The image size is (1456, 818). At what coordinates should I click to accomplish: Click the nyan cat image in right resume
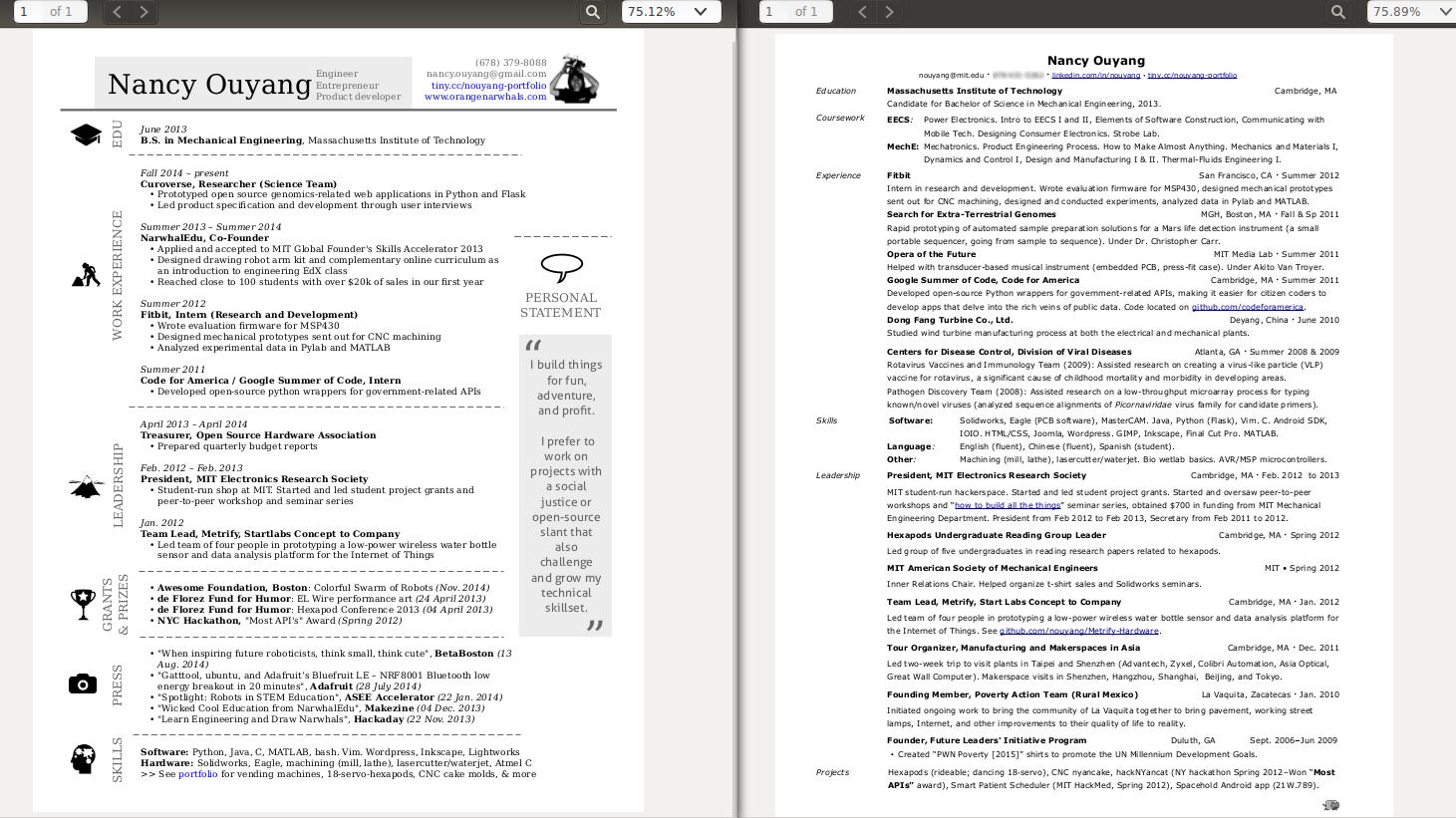click(x=1330, y=803)
